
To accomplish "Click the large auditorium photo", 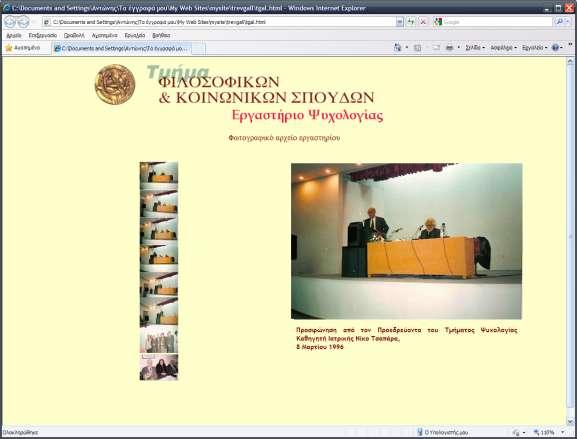I will coord(406,241).
